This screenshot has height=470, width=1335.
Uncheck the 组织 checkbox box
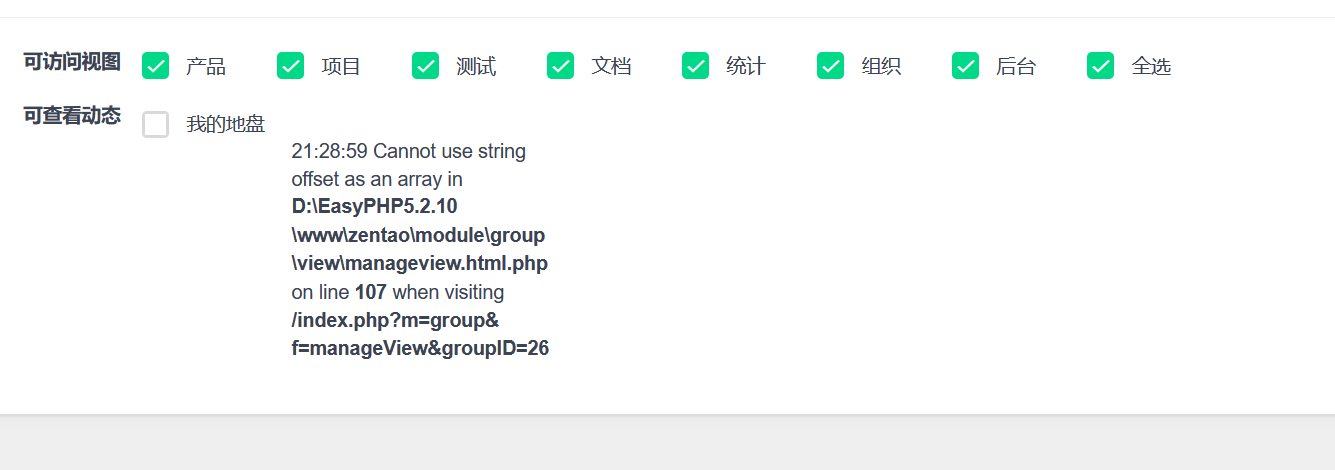(830, 66)
